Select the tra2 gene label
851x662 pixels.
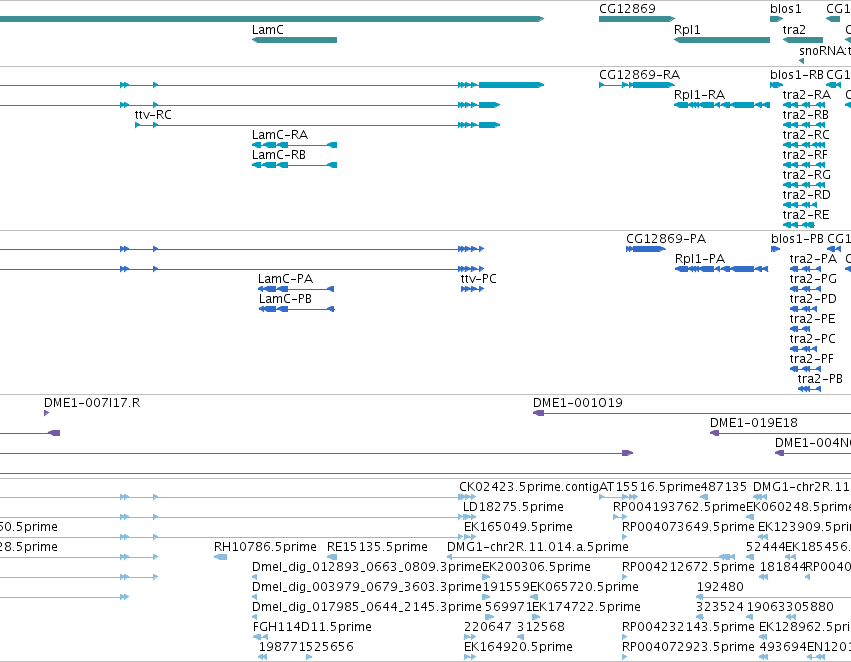point(794,30)
